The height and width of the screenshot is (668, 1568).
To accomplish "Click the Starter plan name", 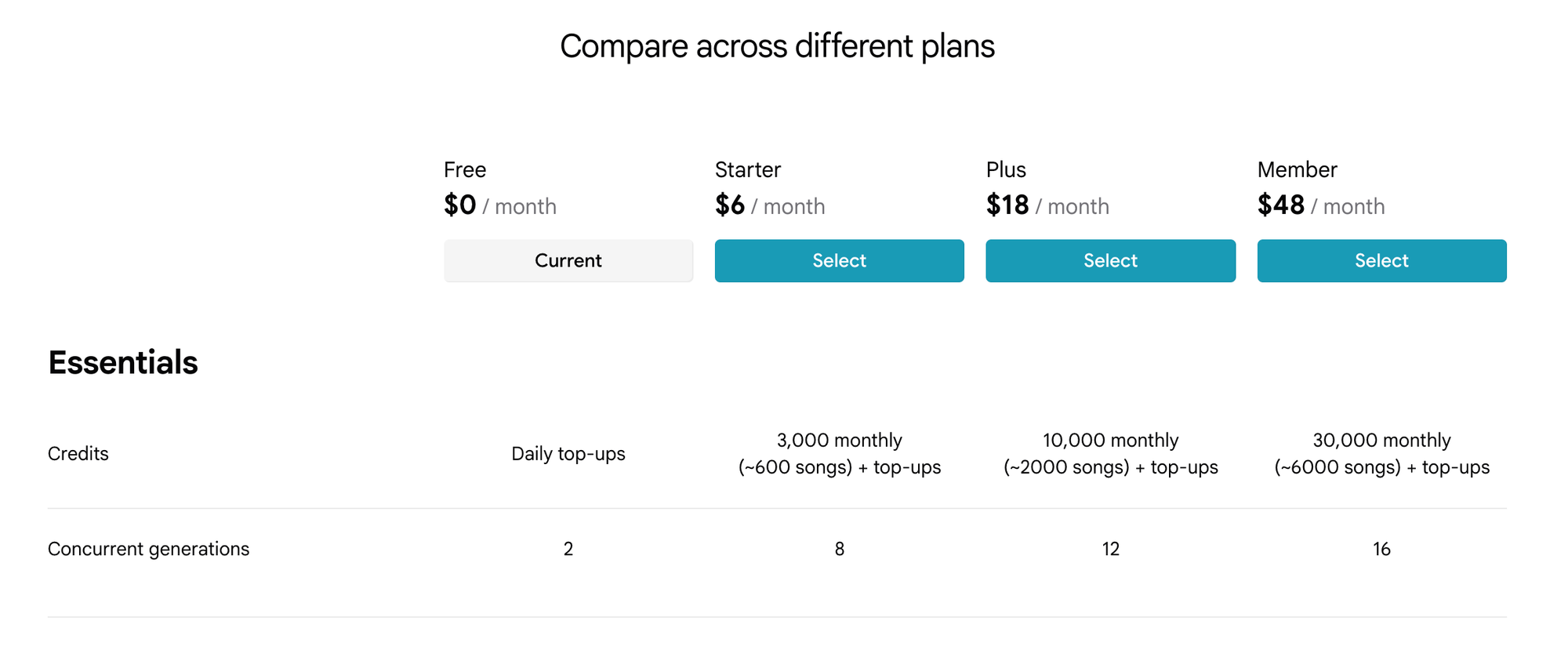I will tap(748, 169).
